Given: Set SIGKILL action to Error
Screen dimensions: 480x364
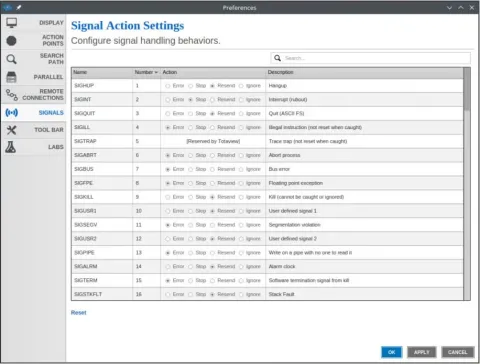Looking at the screenshot, I should point(168,197).
